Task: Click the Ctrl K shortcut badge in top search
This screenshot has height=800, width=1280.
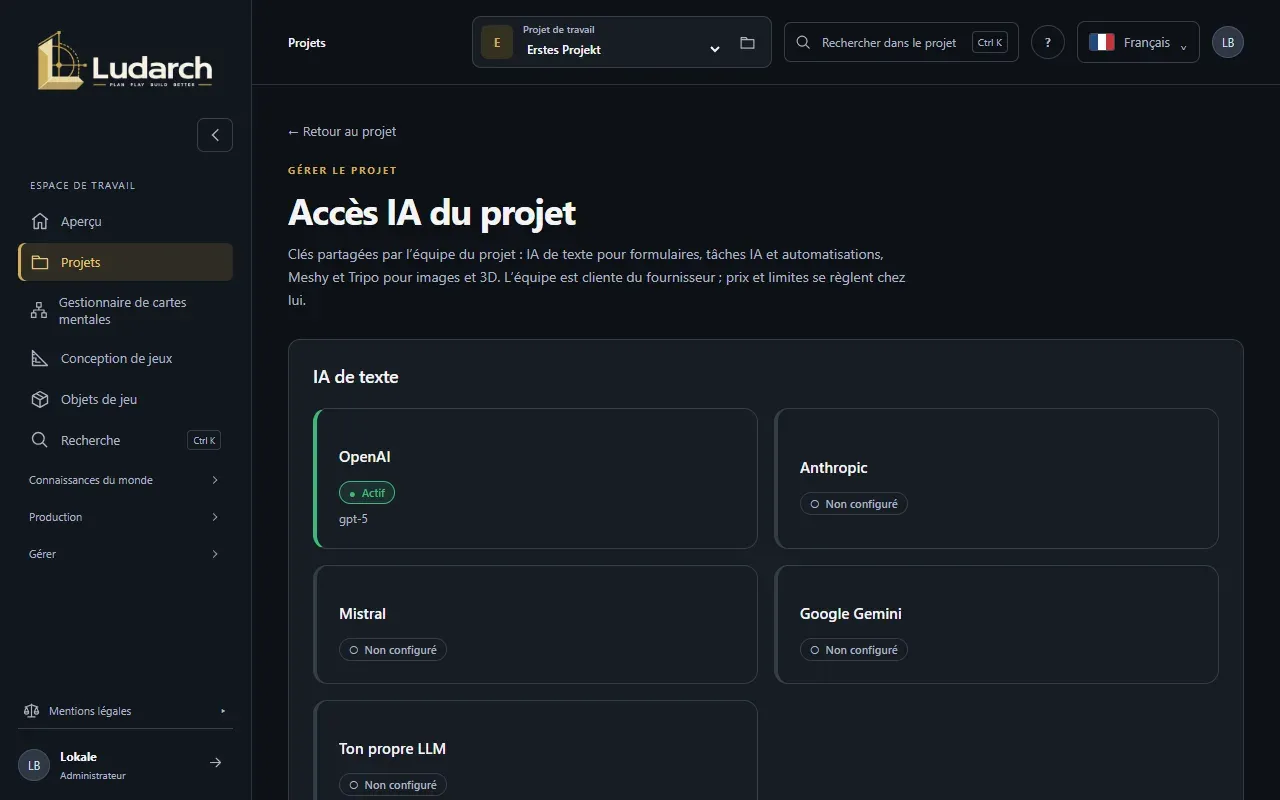Action: tap(990, 43)
